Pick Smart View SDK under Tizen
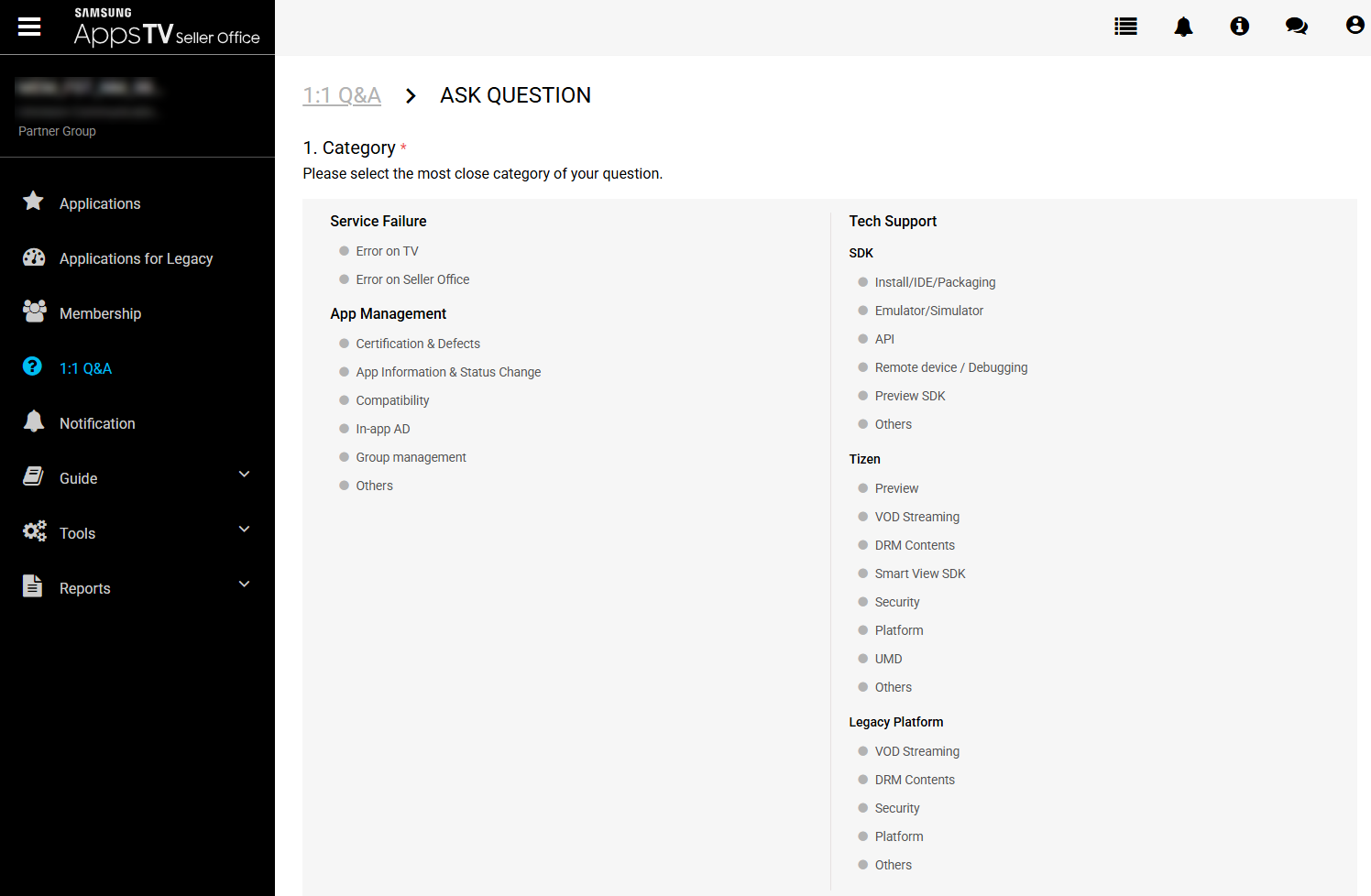 click(863, 574)
